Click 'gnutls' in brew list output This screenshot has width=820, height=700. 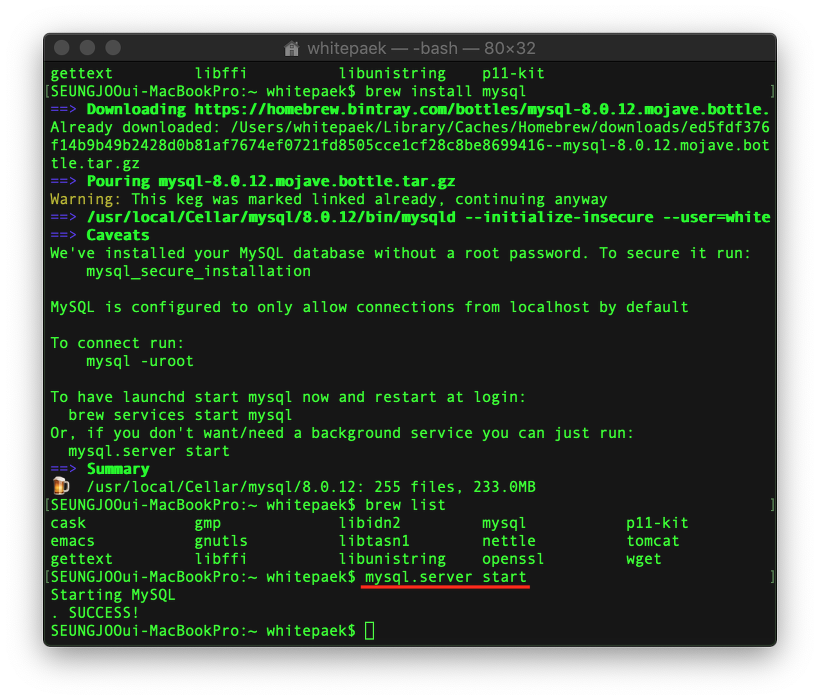coord(221,541)
